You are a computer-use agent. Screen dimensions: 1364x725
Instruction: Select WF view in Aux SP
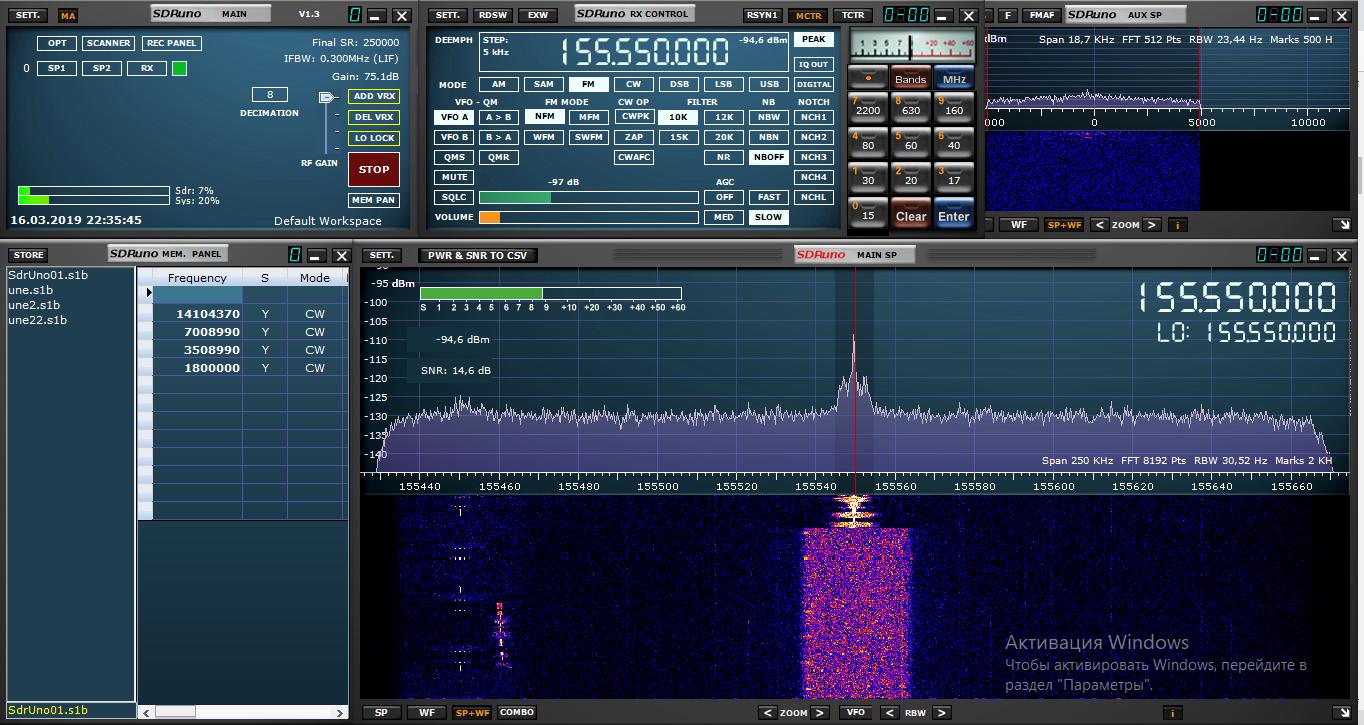pyautogui.click(x=1018, y=225)
